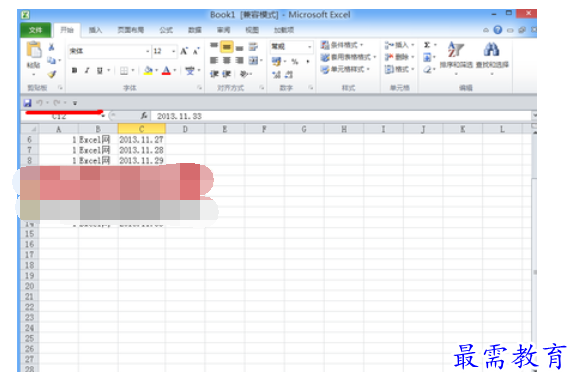Click the blue Help question icon
The width and height of the screenshot is (575, 388).
(x=498, y=30)
